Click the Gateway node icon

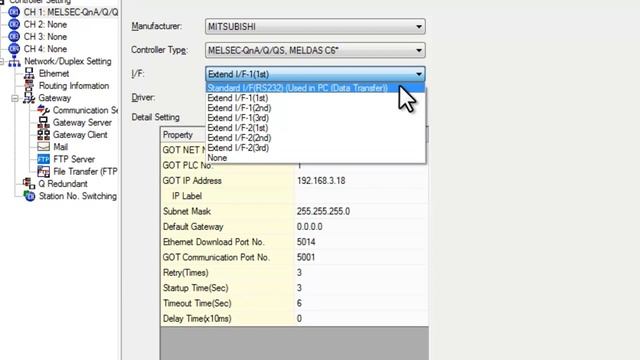(29, 98)
